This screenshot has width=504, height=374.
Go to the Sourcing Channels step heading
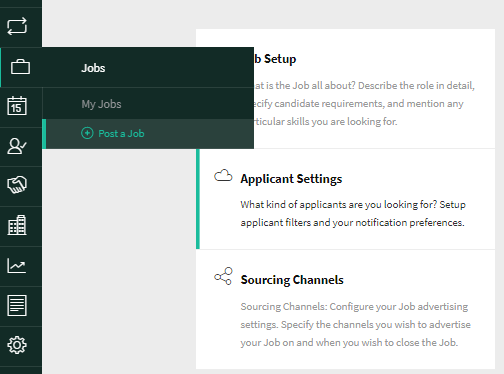292,280
